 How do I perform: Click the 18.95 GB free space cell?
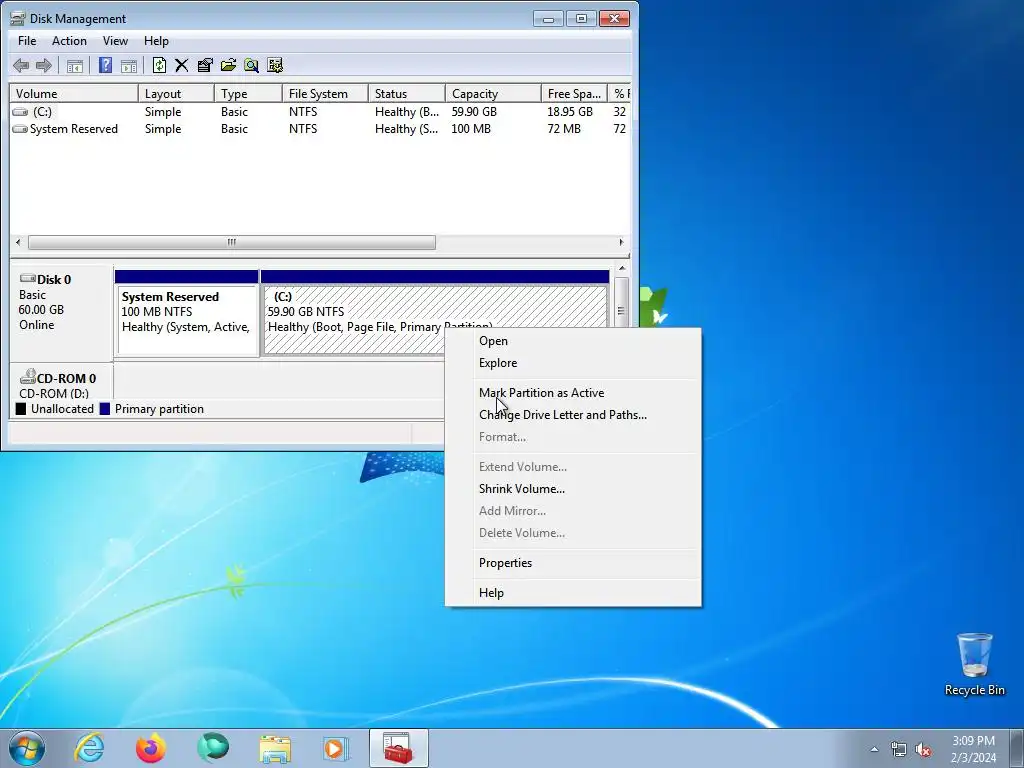coord(570,112)
